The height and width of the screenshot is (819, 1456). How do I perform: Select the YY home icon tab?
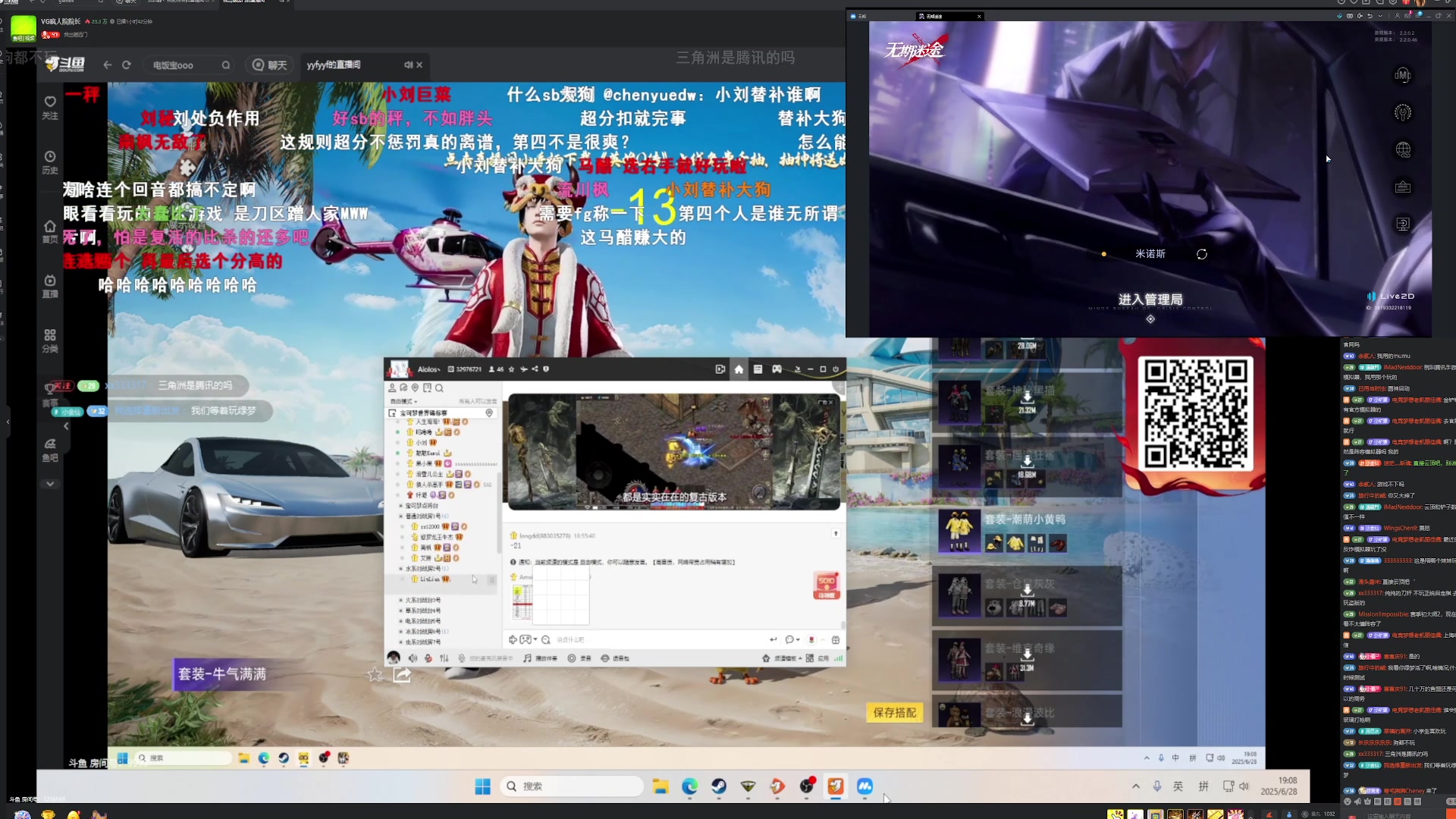(739, 369)
